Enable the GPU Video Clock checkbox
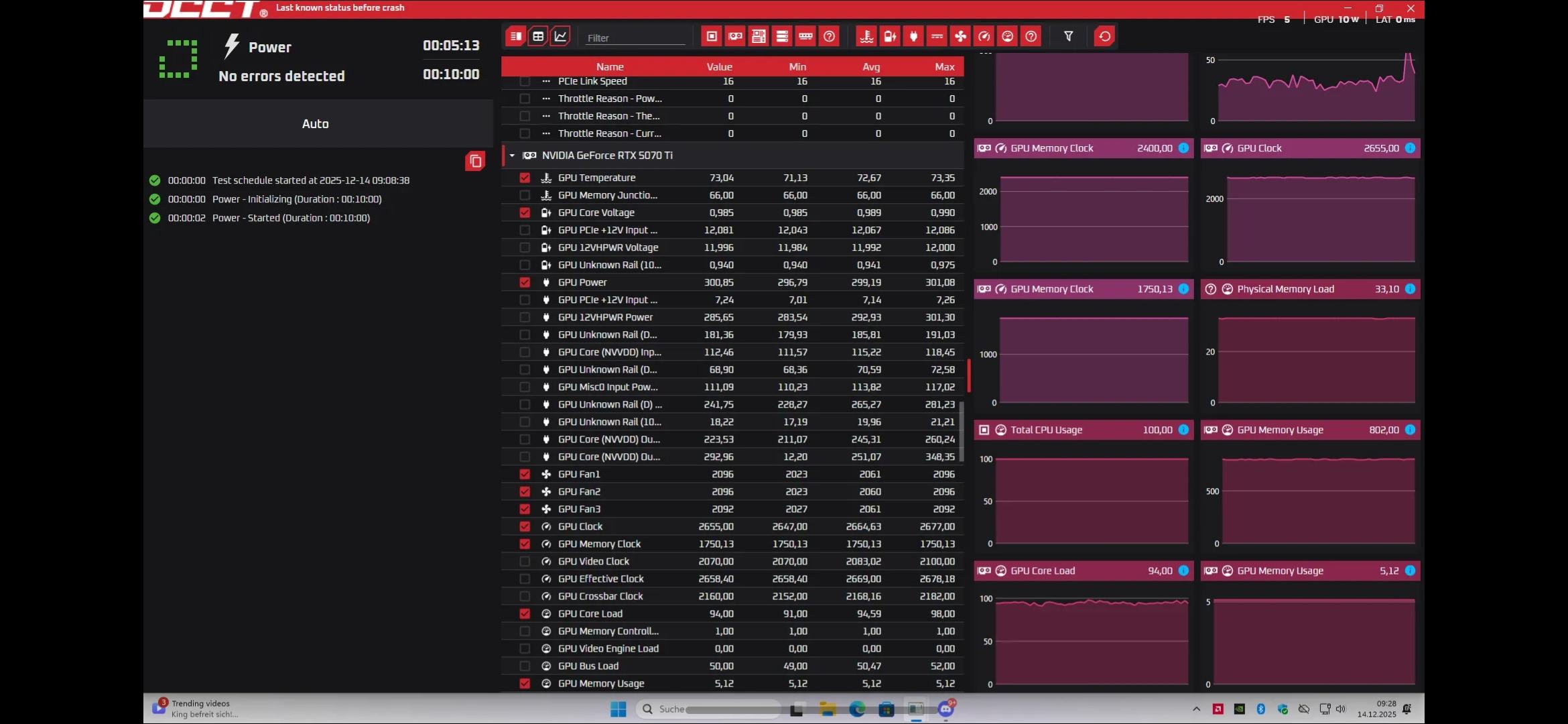This screenshot has height=724, width=1568. tap(525, 561)
